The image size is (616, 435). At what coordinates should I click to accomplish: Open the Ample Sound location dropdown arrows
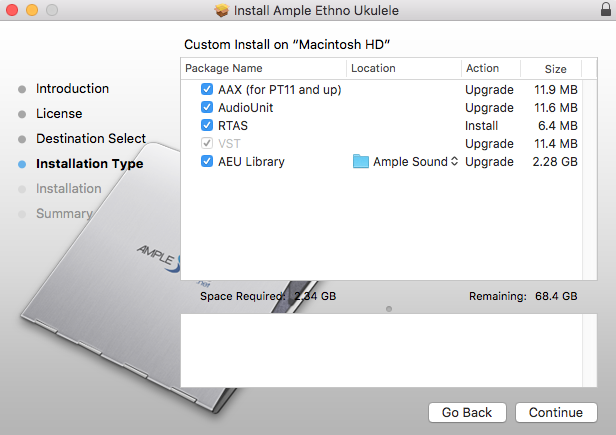pos(454,162)
